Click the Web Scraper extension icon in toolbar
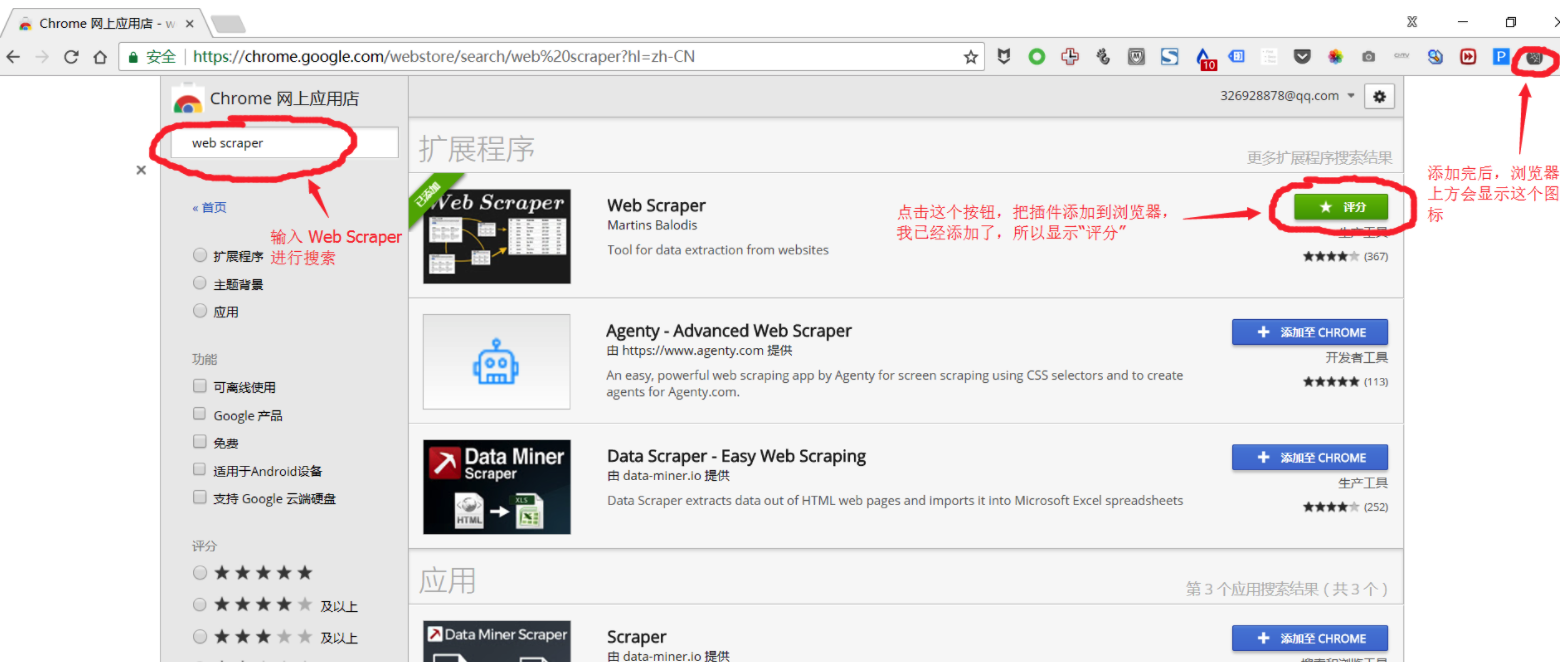This screenshot has height=662, width=1560. tap(1534, 58)
